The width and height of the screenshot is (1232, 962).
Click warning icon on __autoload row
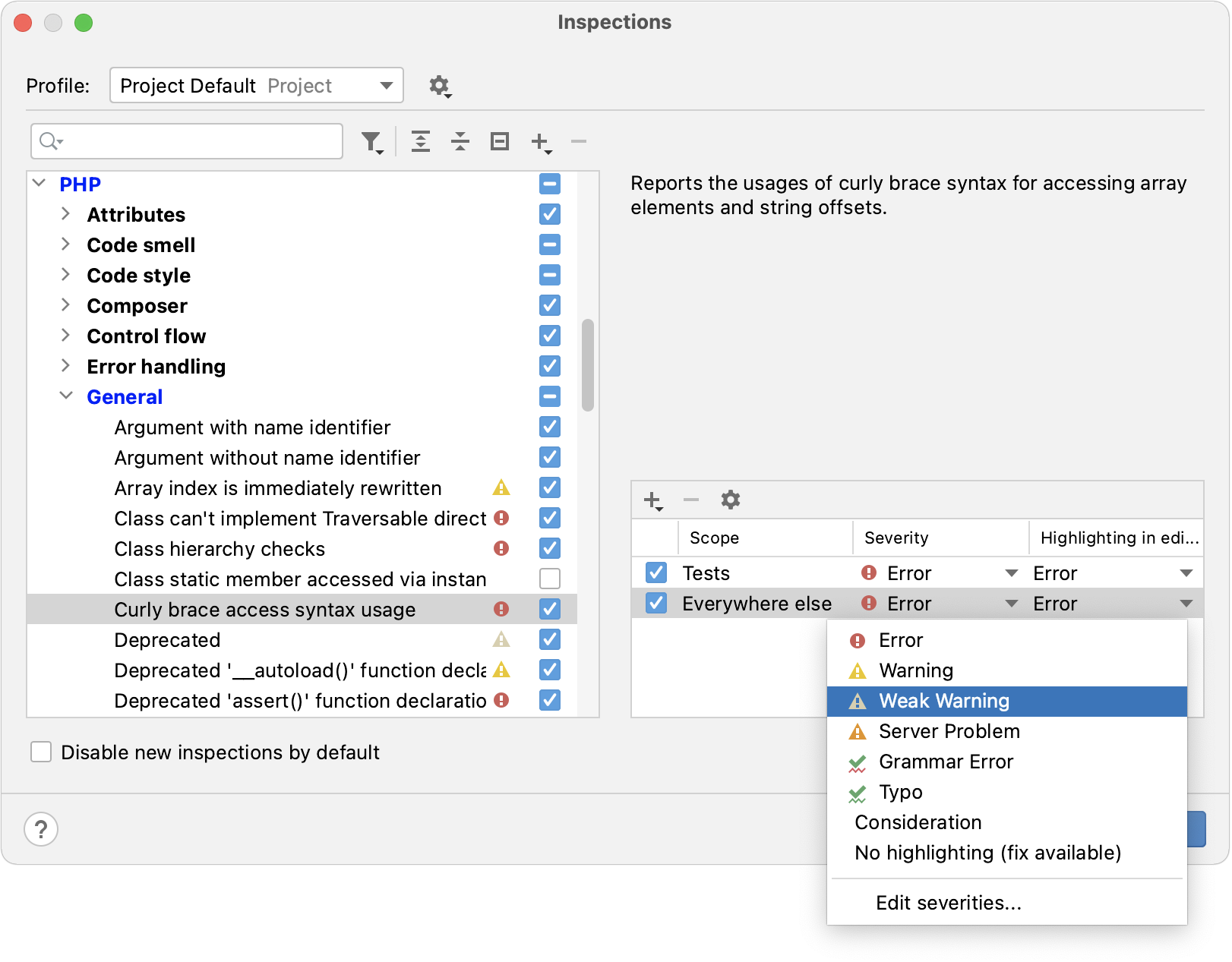coord(501,670)
